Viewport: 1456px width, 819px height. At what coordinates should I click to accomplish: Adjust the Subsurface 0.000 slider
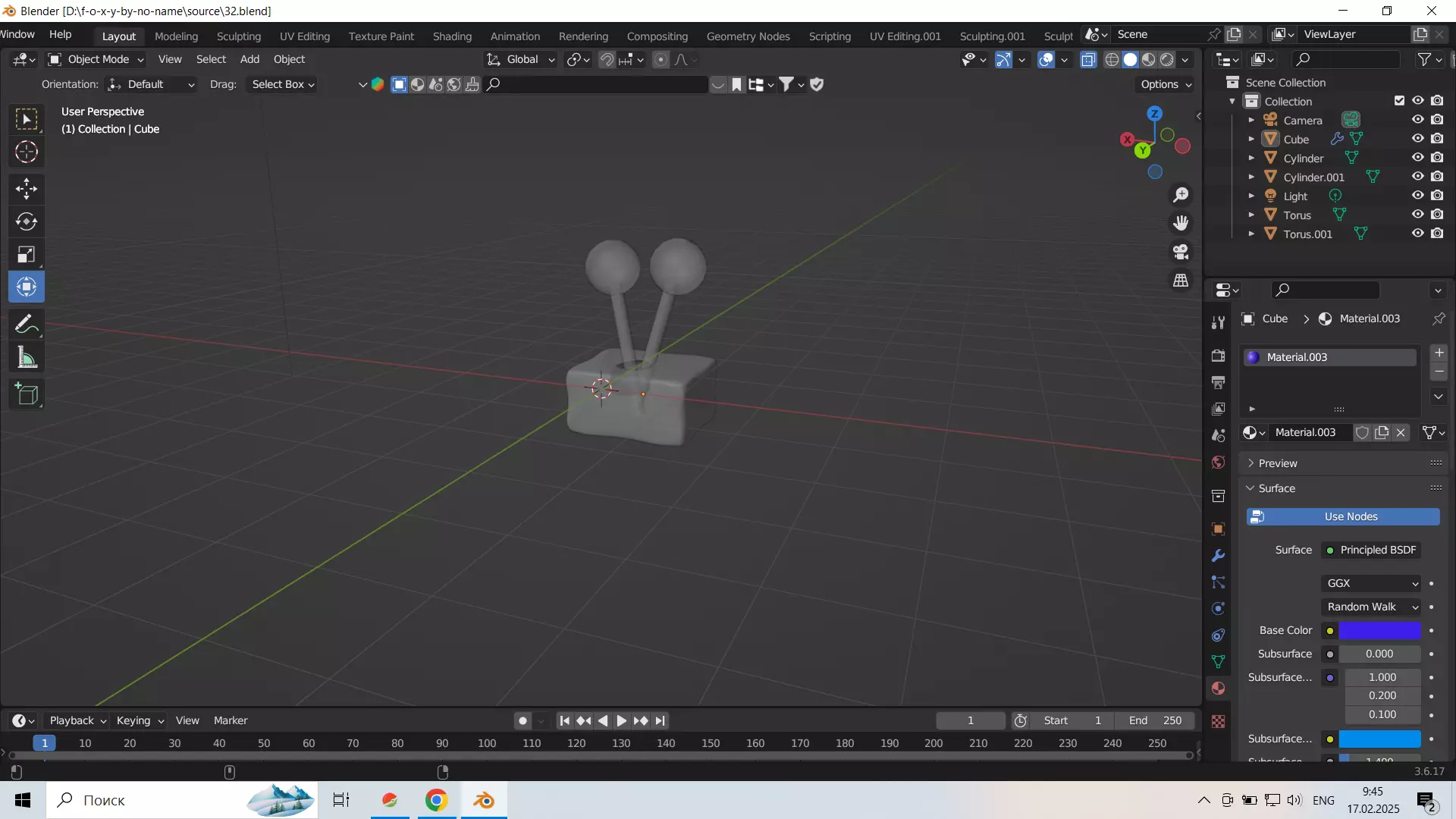pyautogui.click(x=1379, y=654)
